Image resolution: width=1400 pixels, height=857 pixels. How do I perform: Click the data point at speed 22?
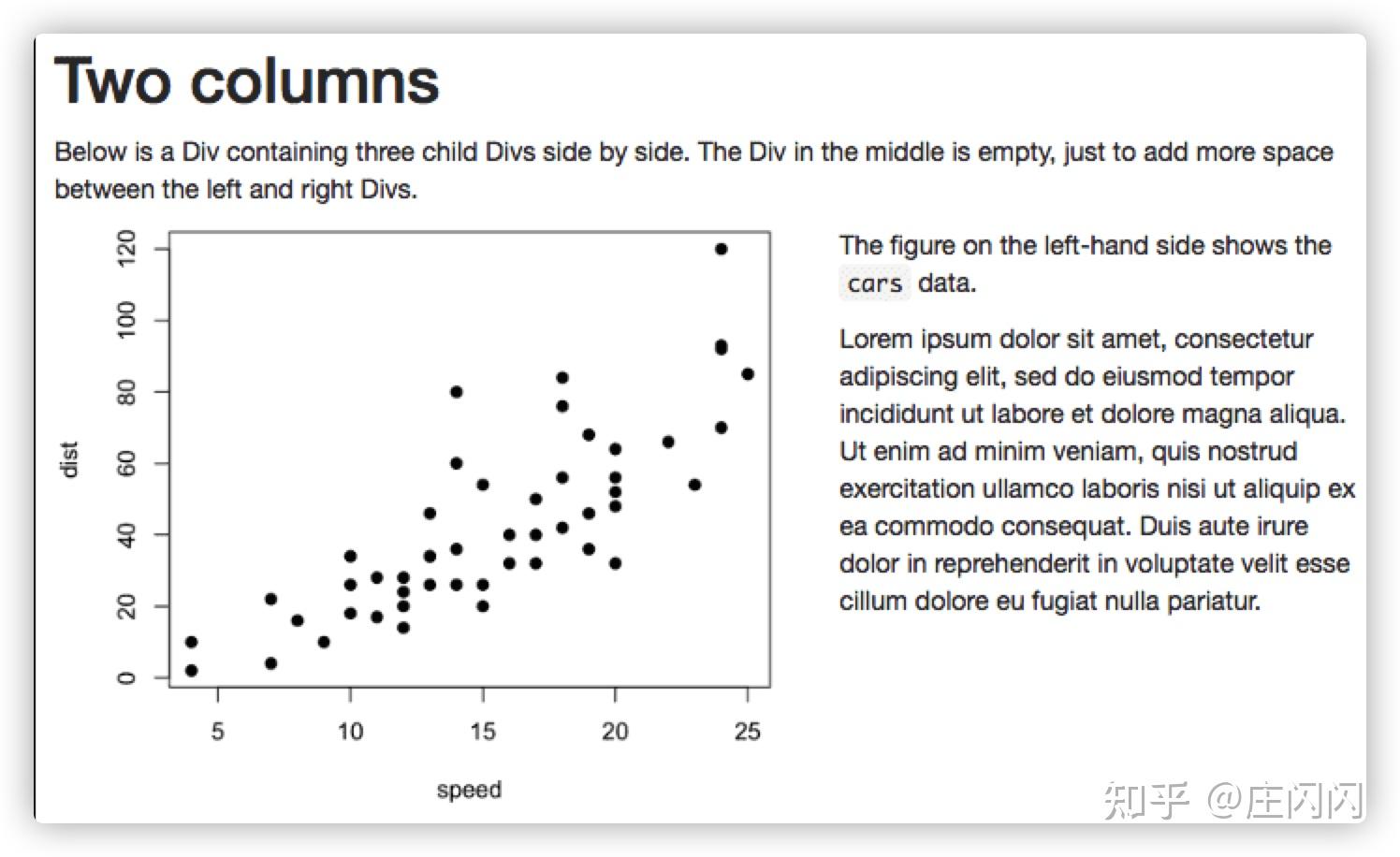click(668, 442)
